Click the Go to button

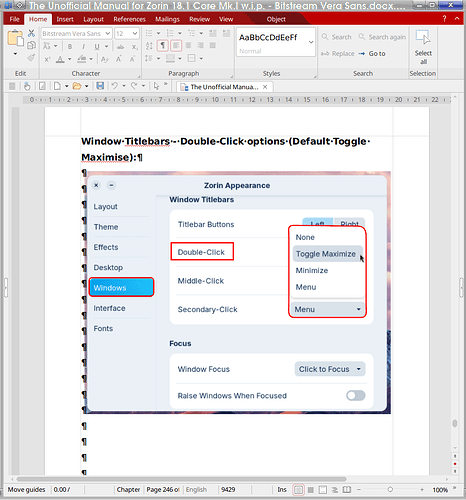click(x=372, y=54)
